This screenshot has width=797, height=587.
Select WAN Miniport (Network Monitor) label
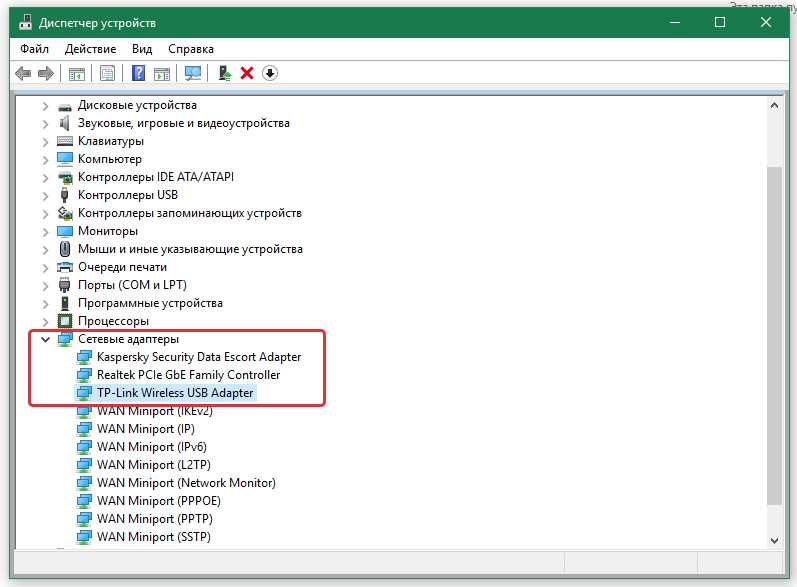pos(186,483)
